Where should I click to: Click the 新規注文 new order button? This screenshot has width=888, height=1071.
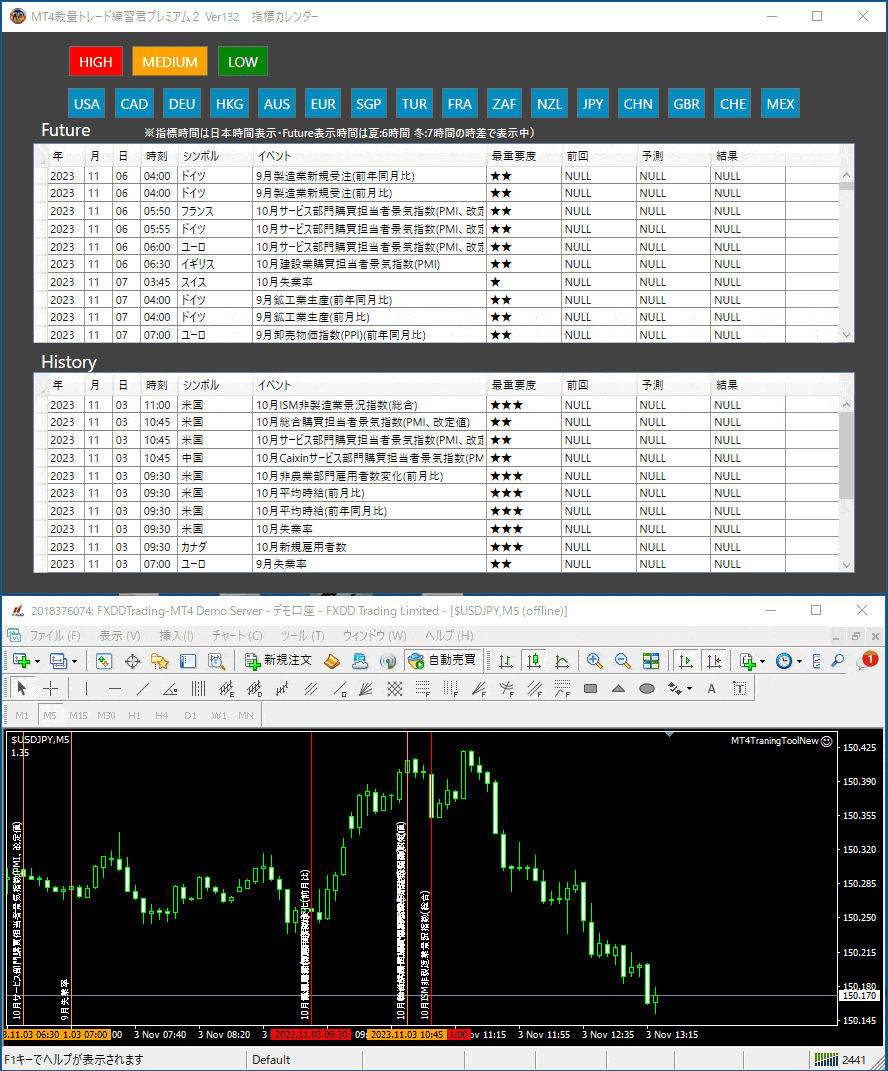click(x=279, y=661)
